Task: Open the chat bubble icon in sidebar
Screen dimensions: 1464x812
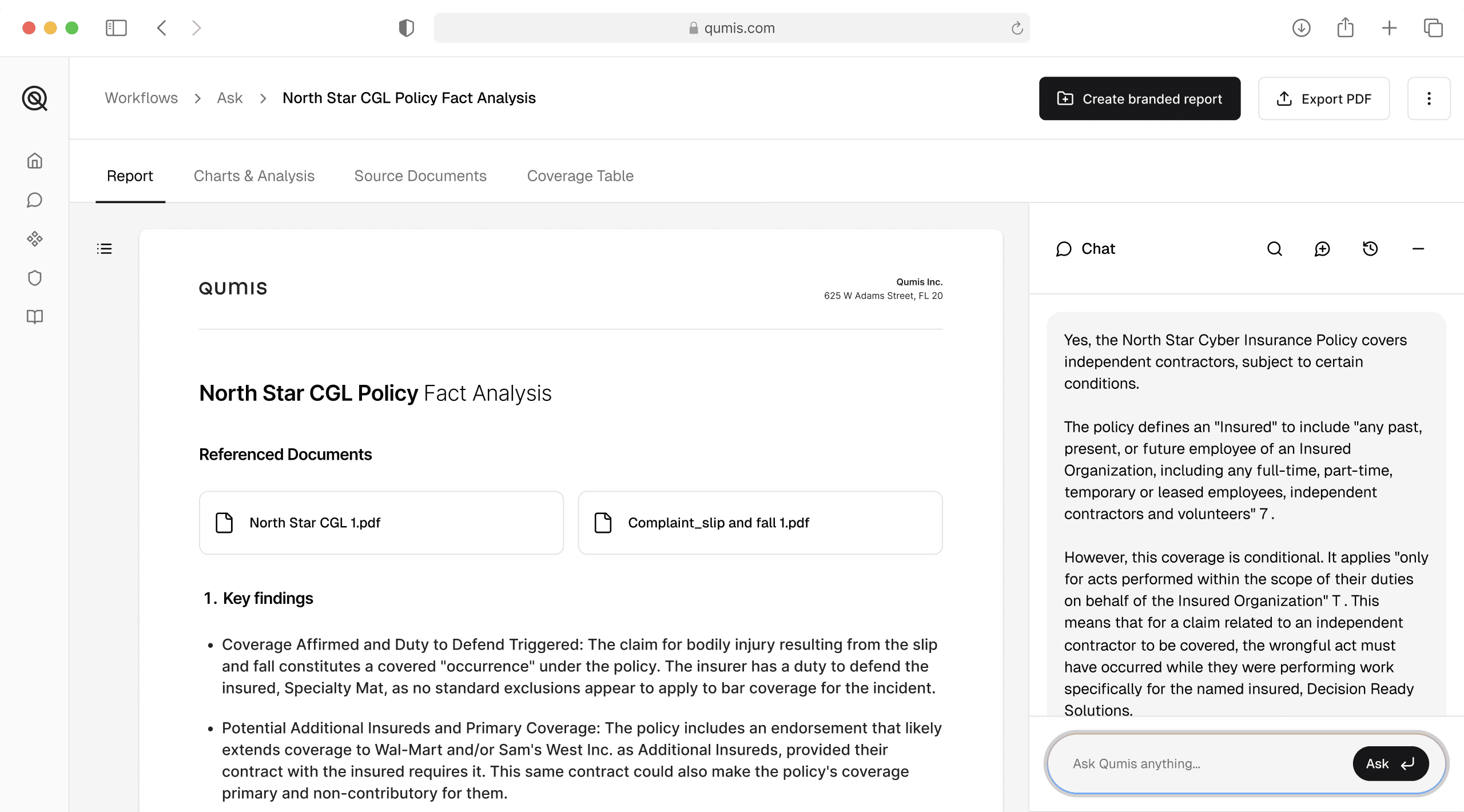Action: (35, 200)
